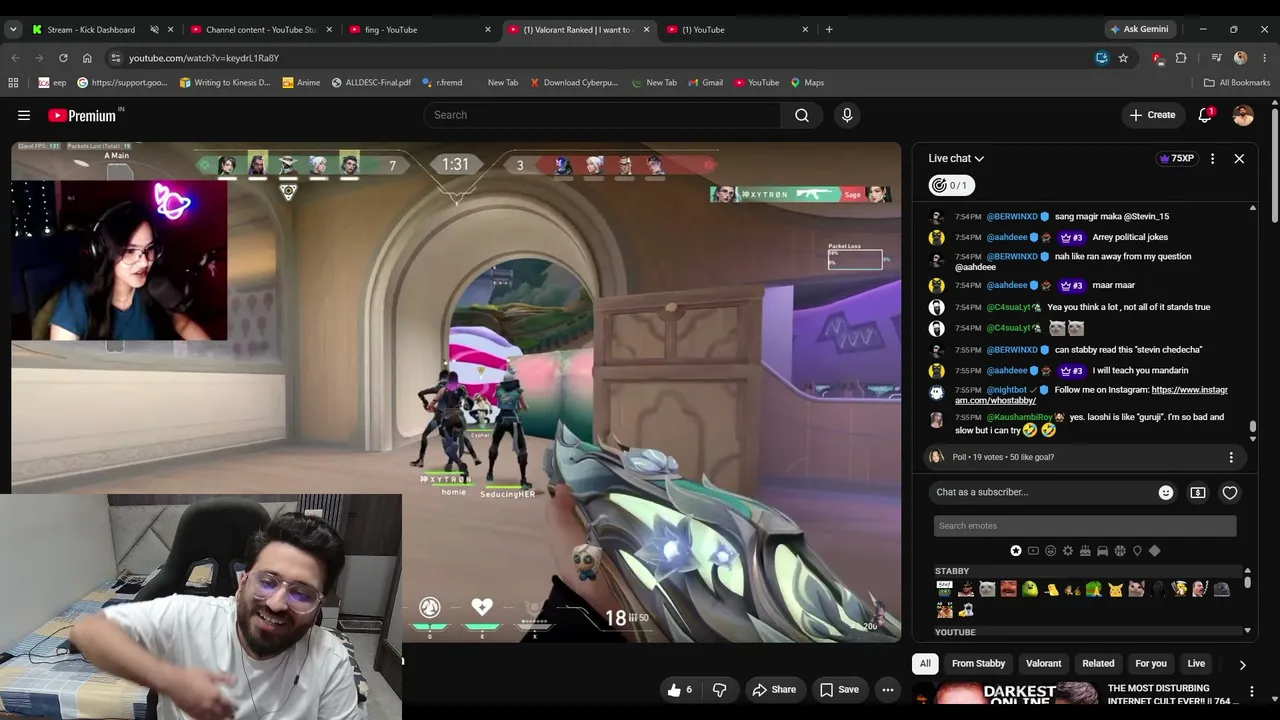The width and height of the screenshot is (1280, 720).
Task: Start voice search with the microphone
Action: [x=847, y=115]
